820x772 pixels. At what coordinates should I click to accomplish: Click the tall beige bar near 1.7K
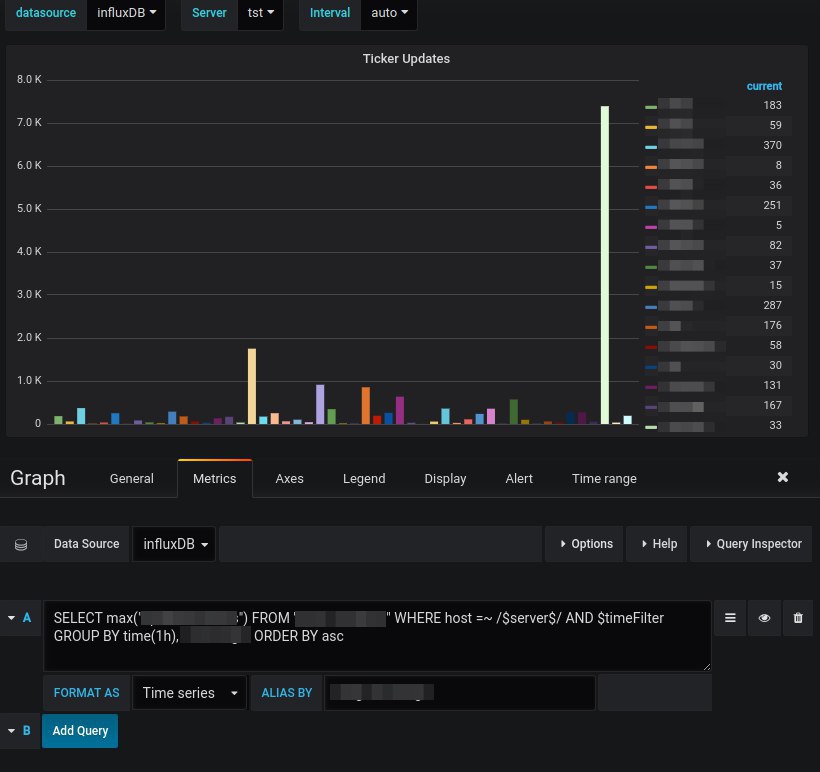(x=252, y=386)
